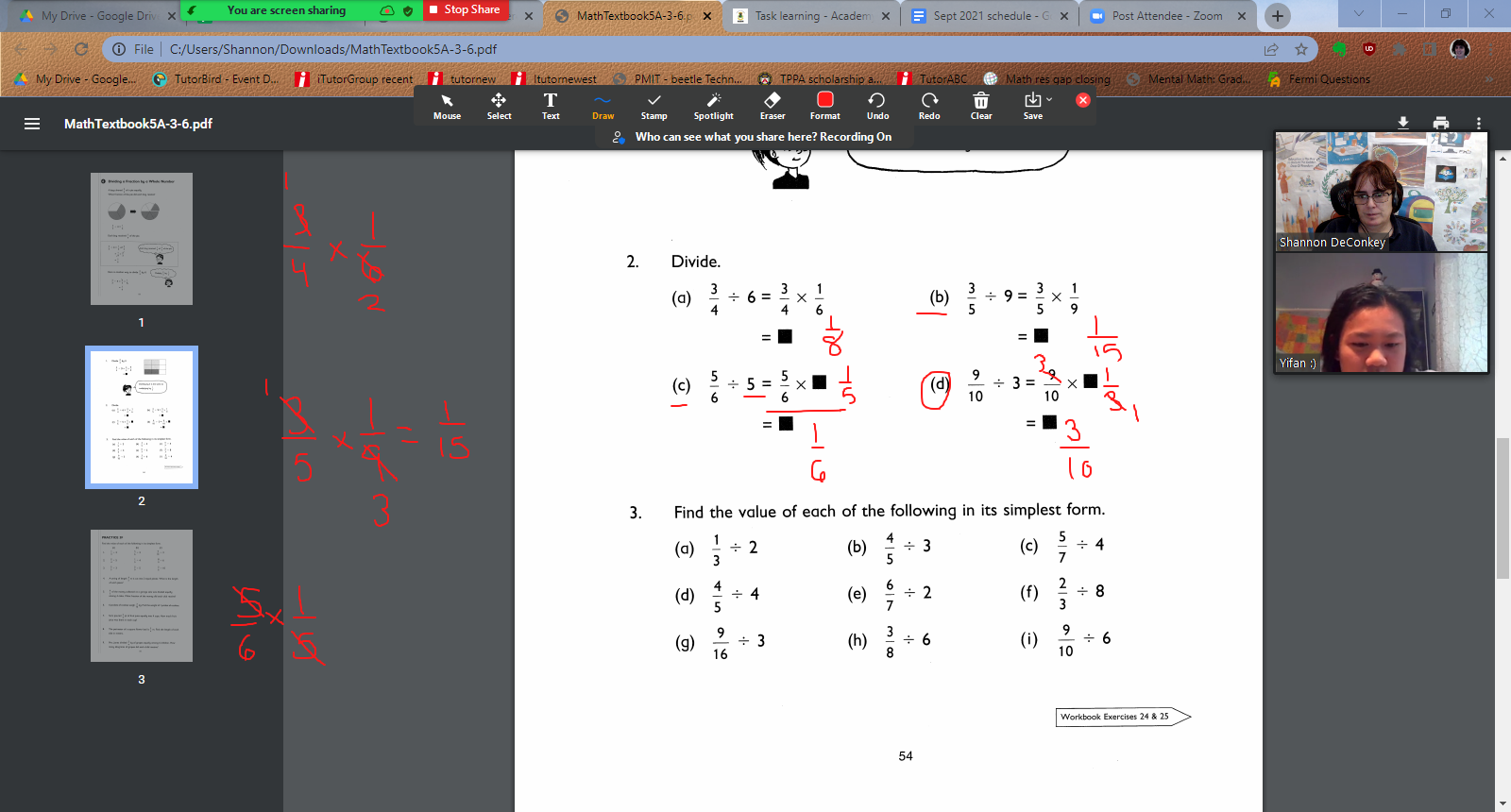
Task: Download the PDF file
Action: 1403,123
